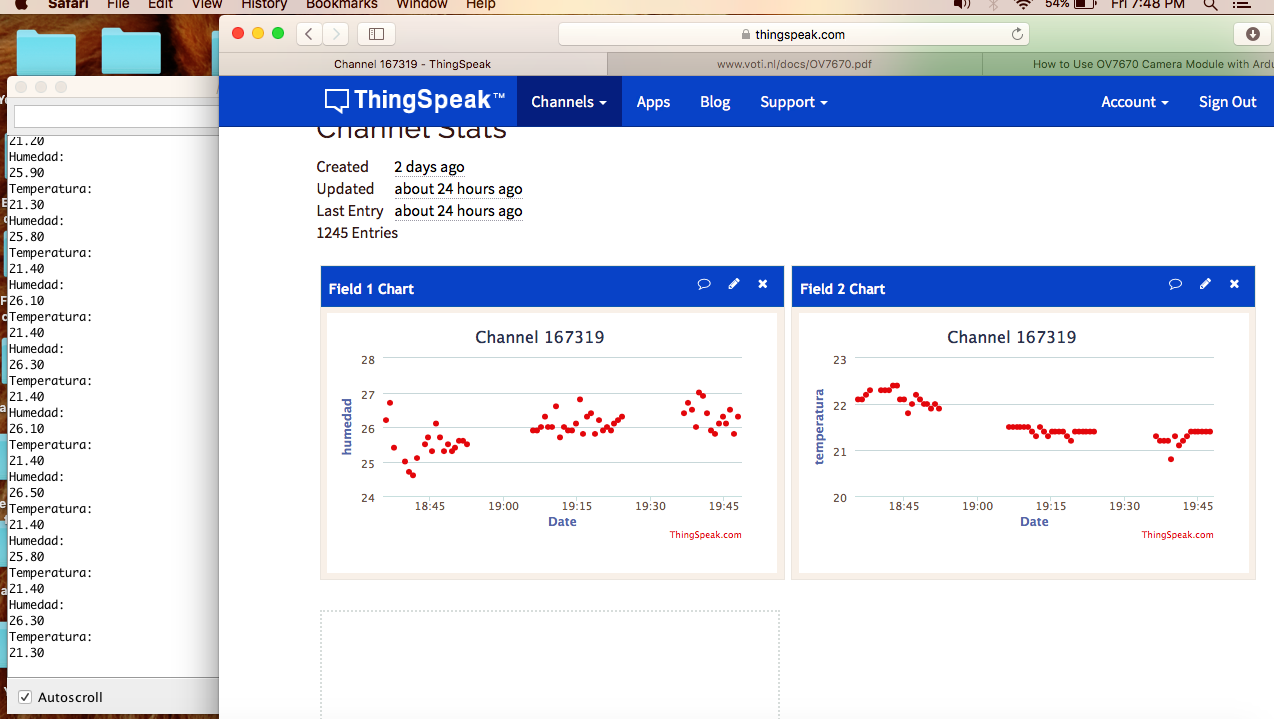The image size is (1274, 719).
Task: Remove Field 1 Chart using the X icon
Action: tap(762, 284)
